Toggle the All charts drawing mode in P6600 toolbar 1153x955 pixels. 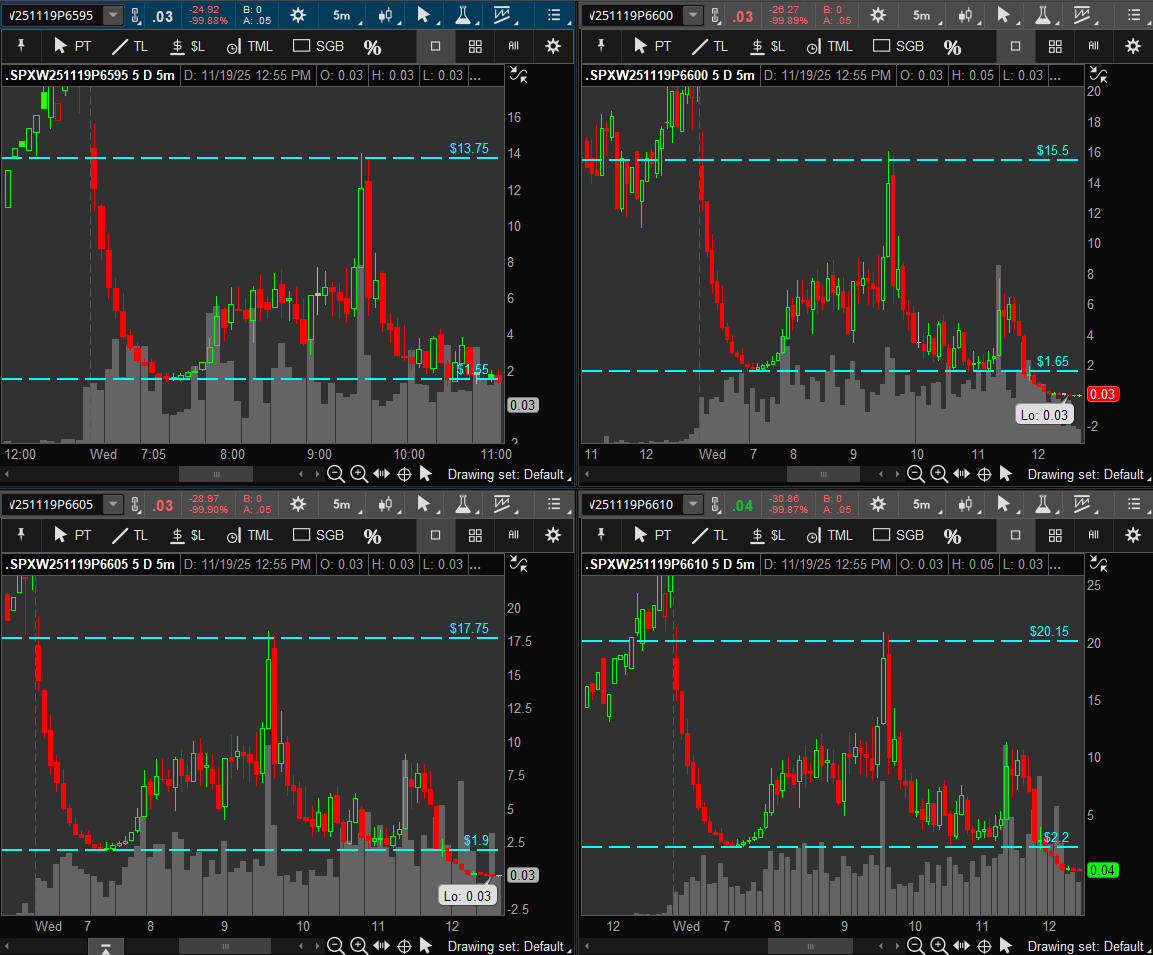[x=1093, y=46]
